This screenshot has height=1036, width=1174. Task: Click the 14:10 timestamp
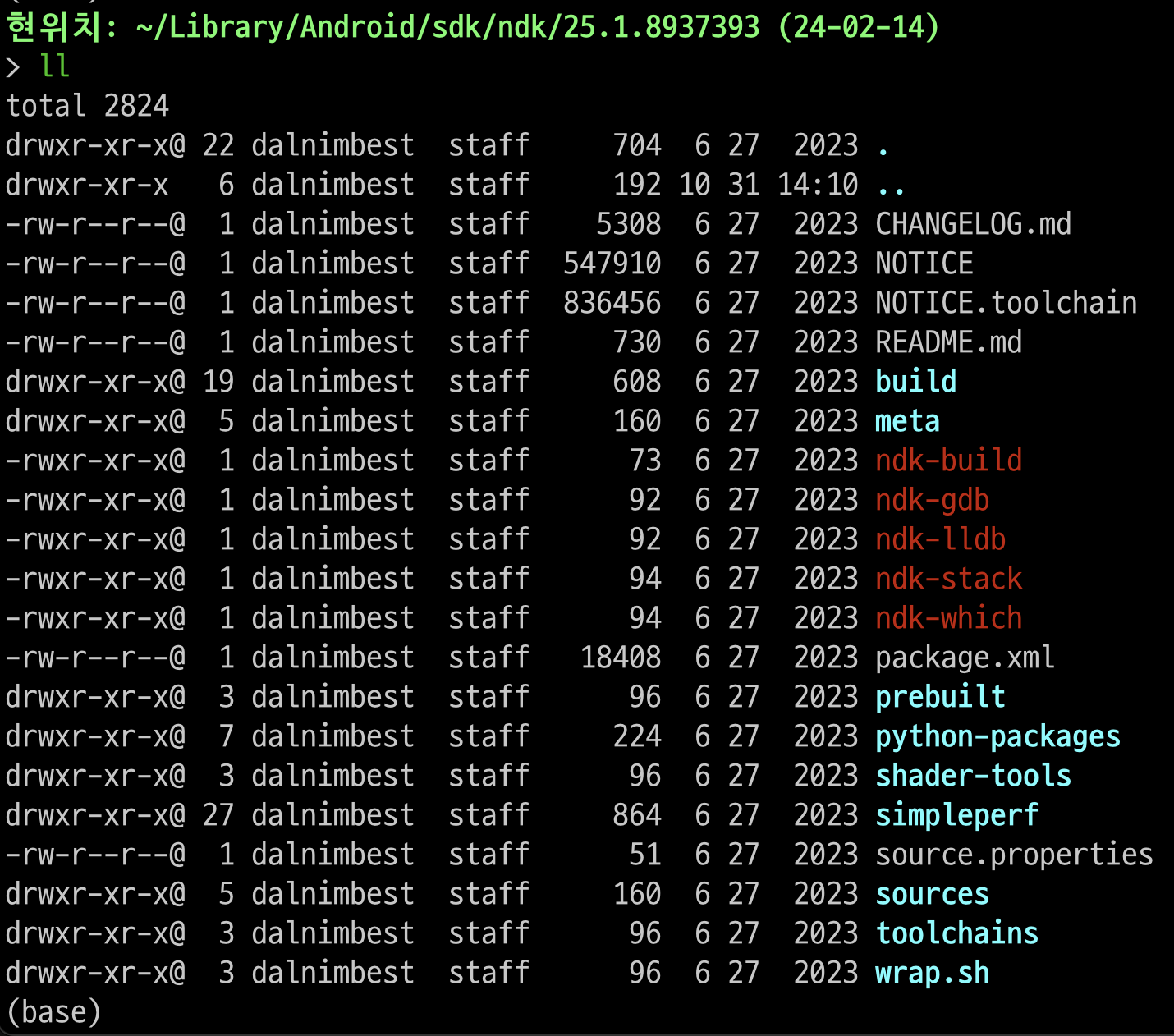[817, 185]
